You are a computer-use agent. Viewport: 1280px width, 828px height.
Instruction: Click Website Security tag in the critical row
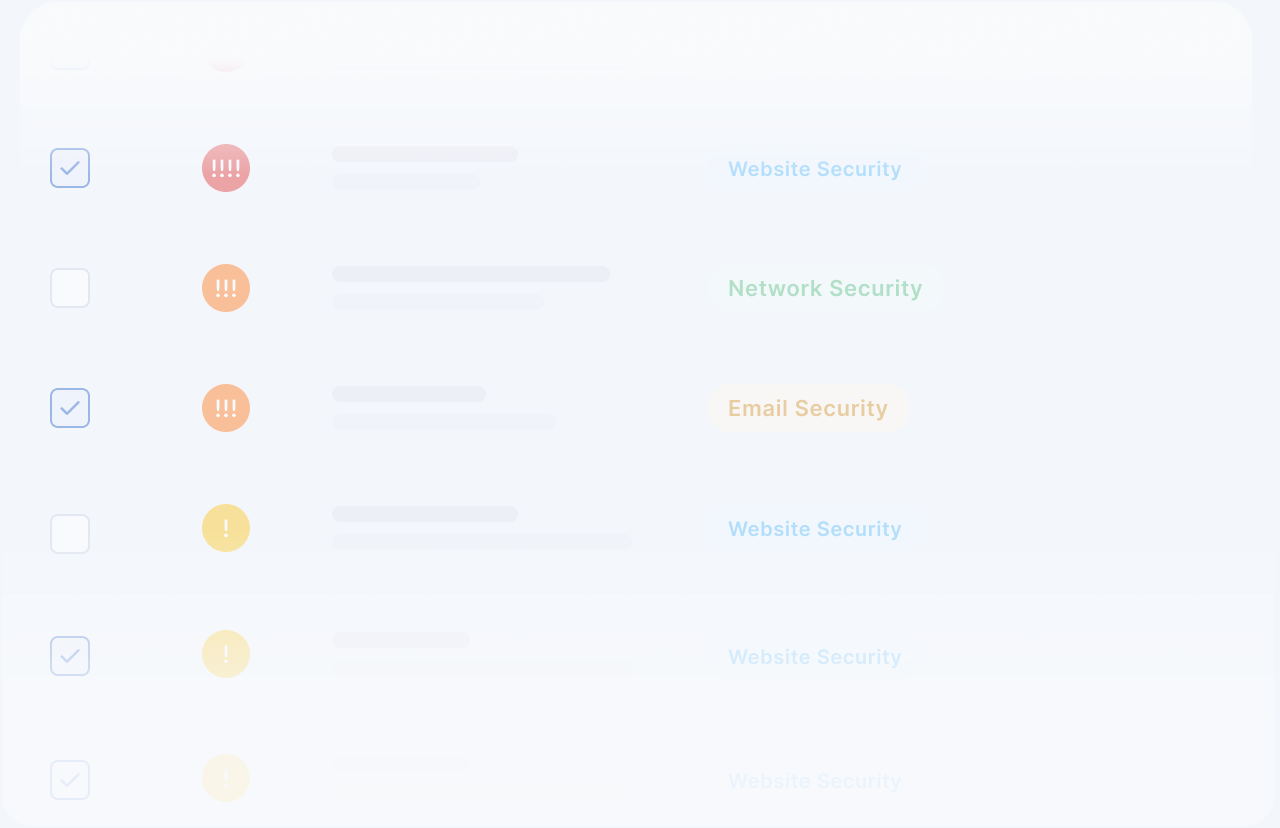pyautogui.click(x=815, y=169)
